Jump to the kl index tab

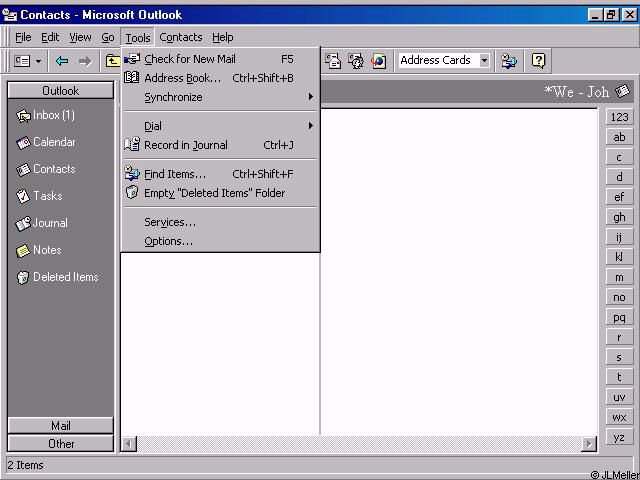coord(619,257)
